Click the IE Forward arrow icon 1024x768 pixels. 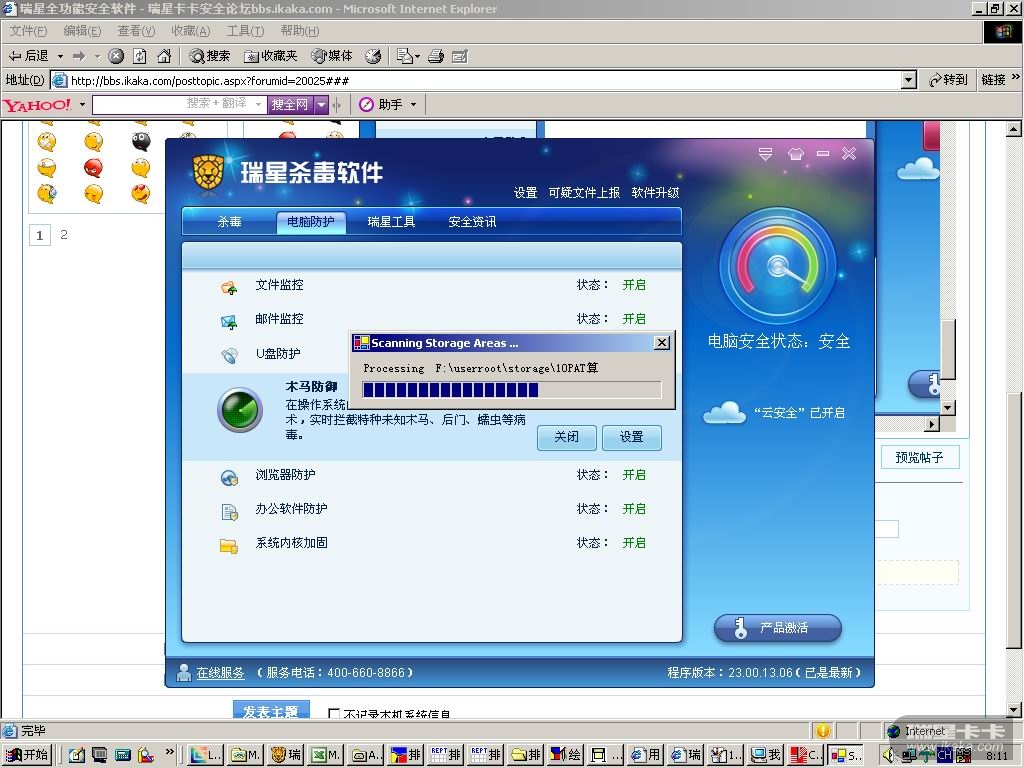tap(79, 56)
